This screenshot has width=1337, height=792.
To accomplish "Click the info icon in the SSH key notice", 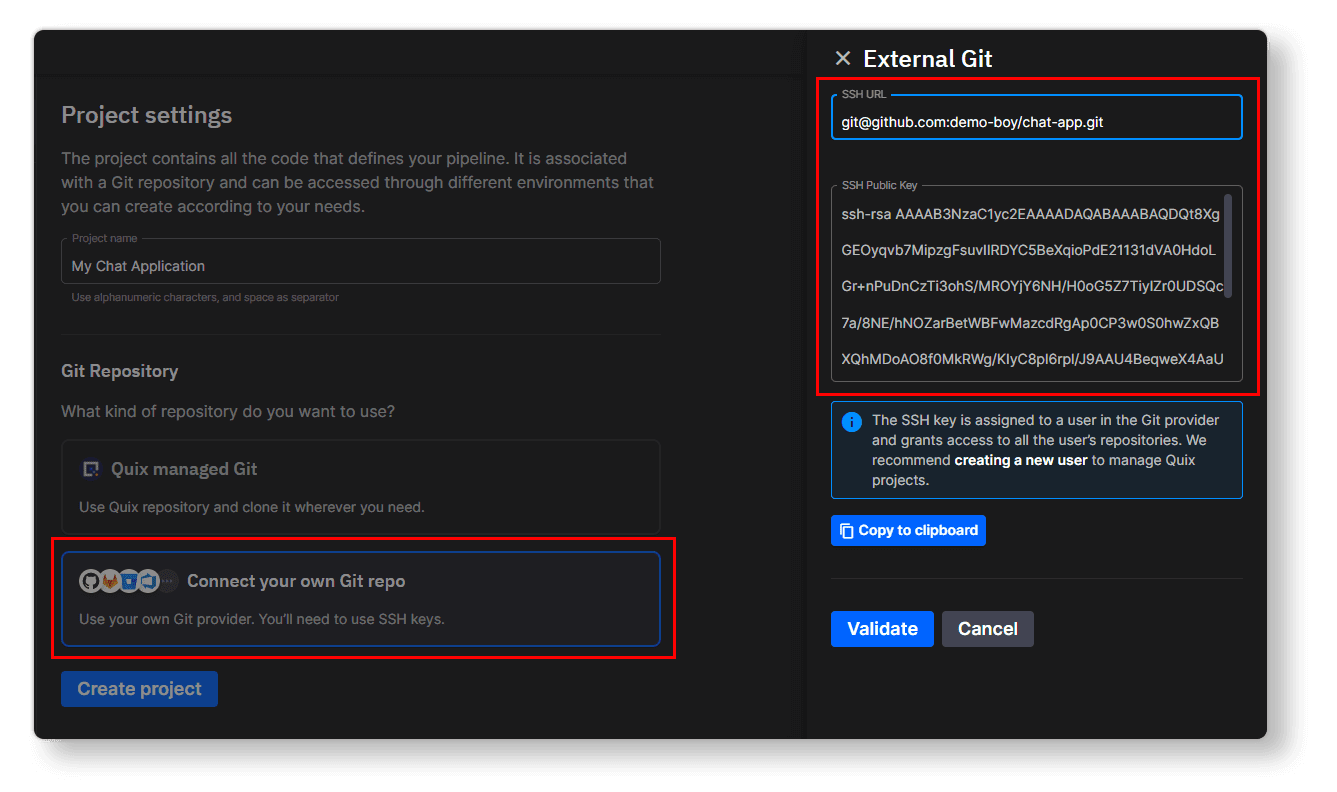I will click(x=851, y=421).
